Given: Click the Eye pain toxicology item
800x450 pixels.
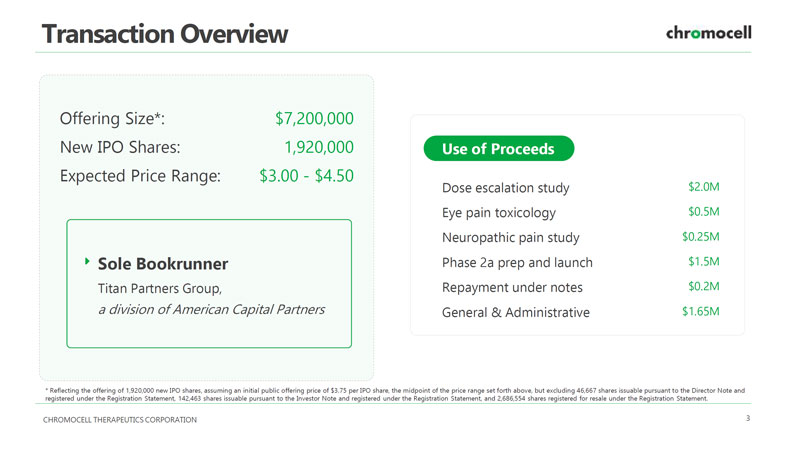Looking at the screenshot, I should point(498,213).
